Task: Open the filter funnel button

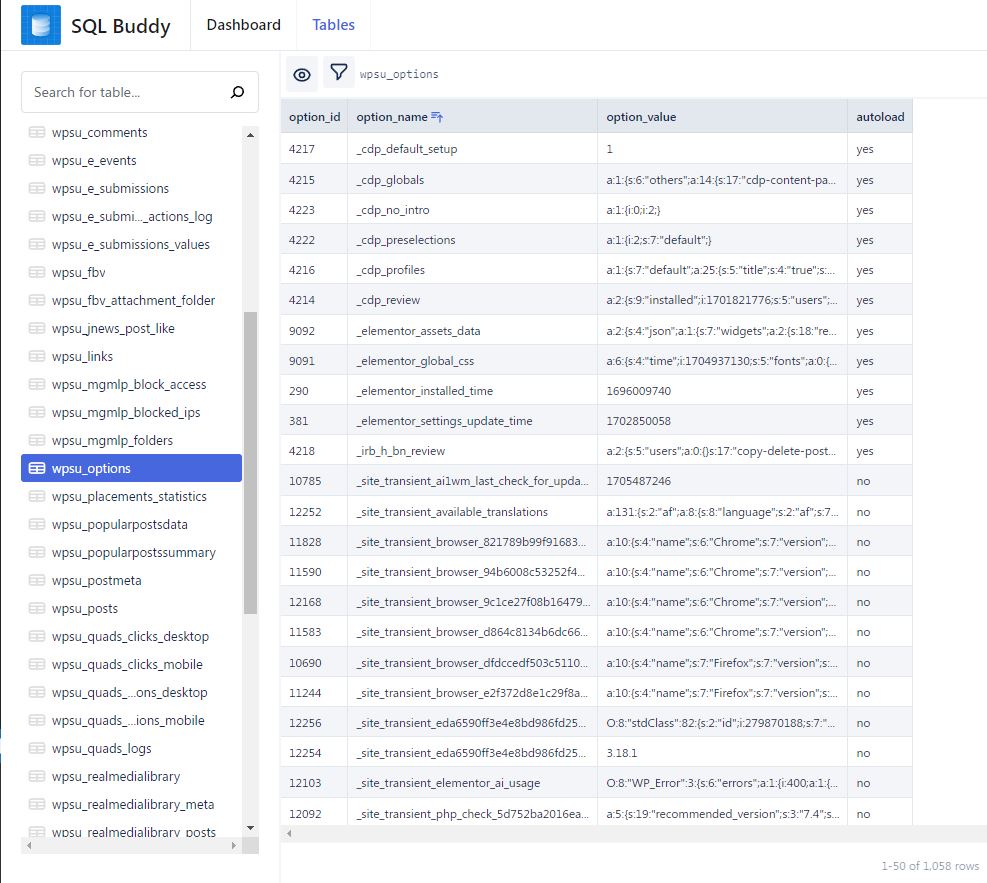Action: [x=339, y=72]
